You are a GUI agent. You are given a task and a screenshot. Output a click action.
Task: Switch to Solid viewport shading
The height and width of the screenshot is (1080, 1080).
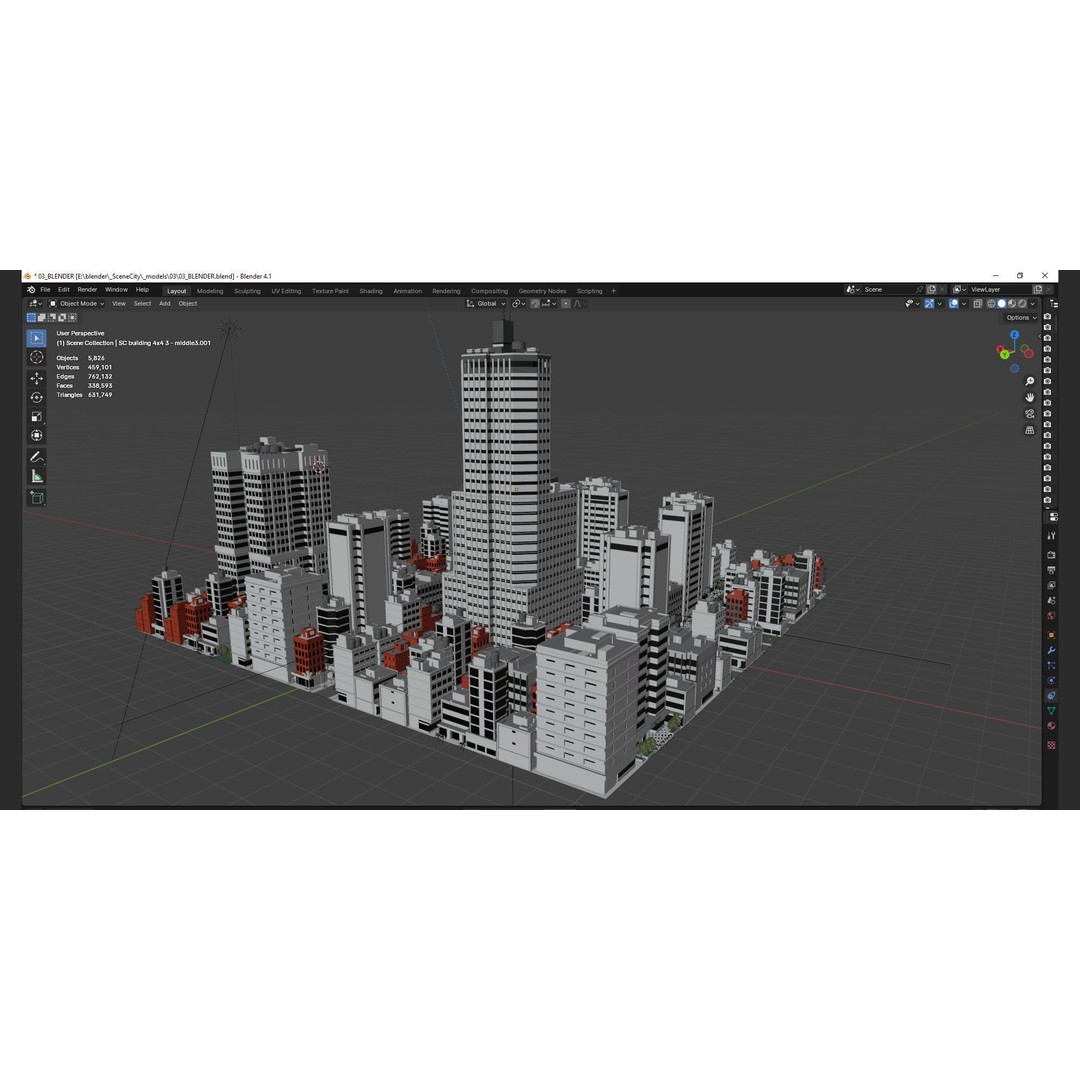click(1001, 304)
